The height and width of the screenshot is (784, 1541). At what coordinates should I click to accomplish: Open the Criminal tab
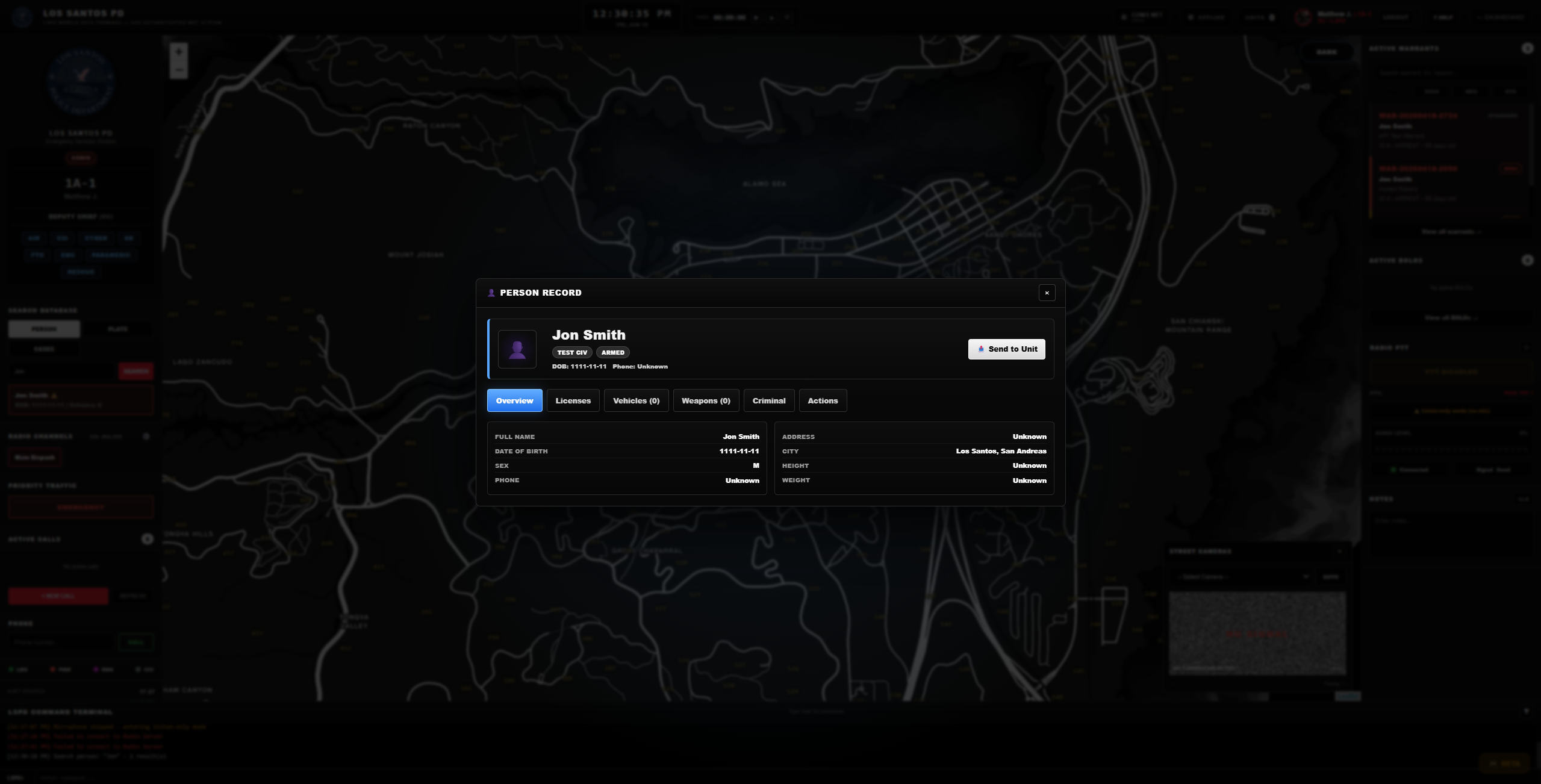tap(769, 400)
